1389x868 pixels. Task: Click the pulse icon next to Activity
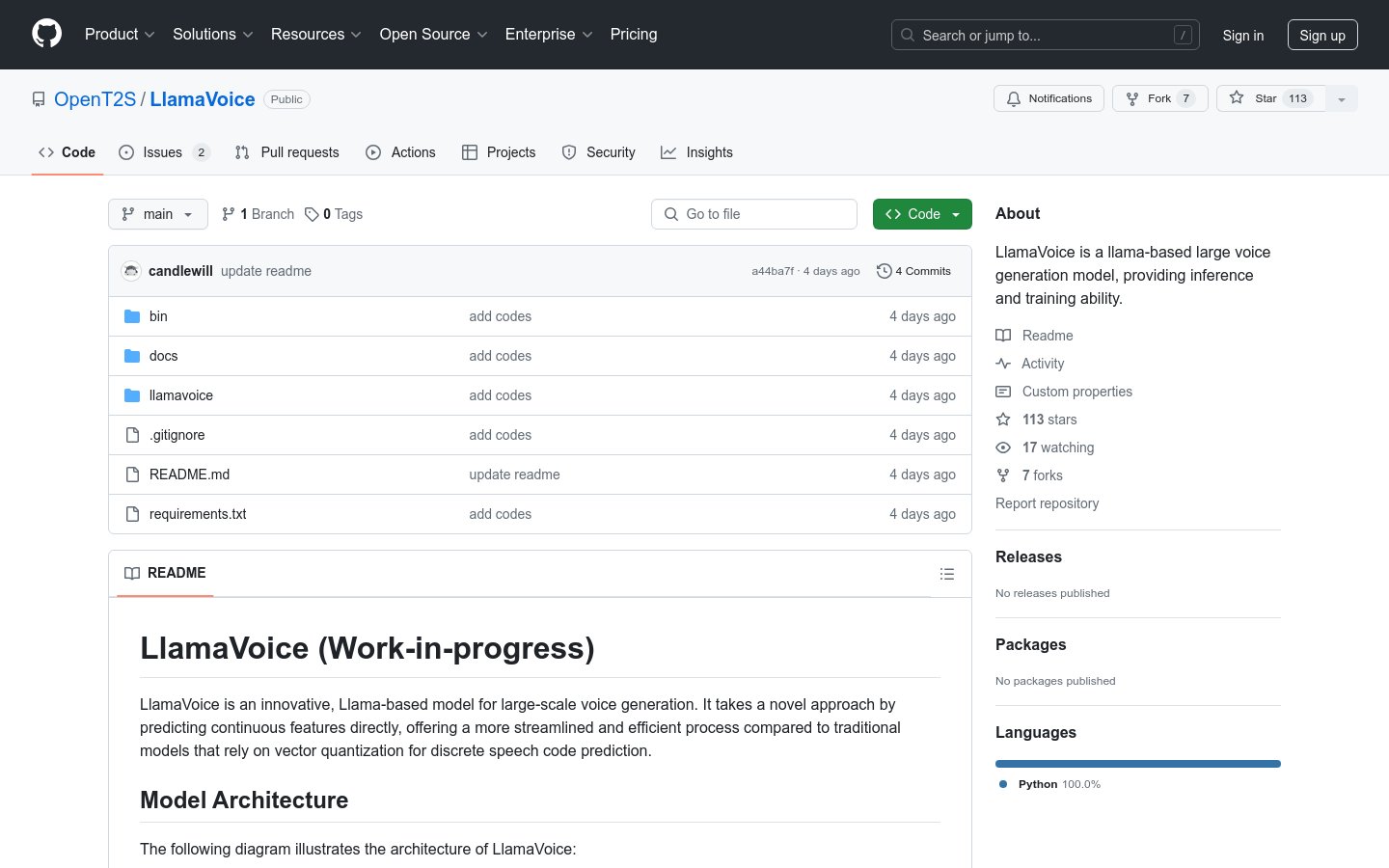tap(1003, 364)
